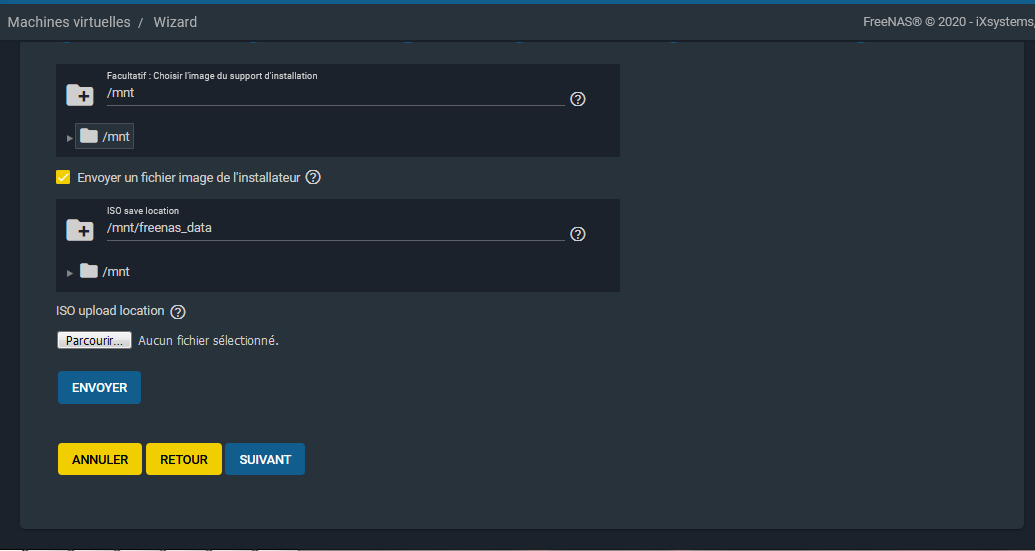The height and width of the screenshot is (551, 1035).
Task: Select /mnt folder under ISO save location
Action: 105,271
